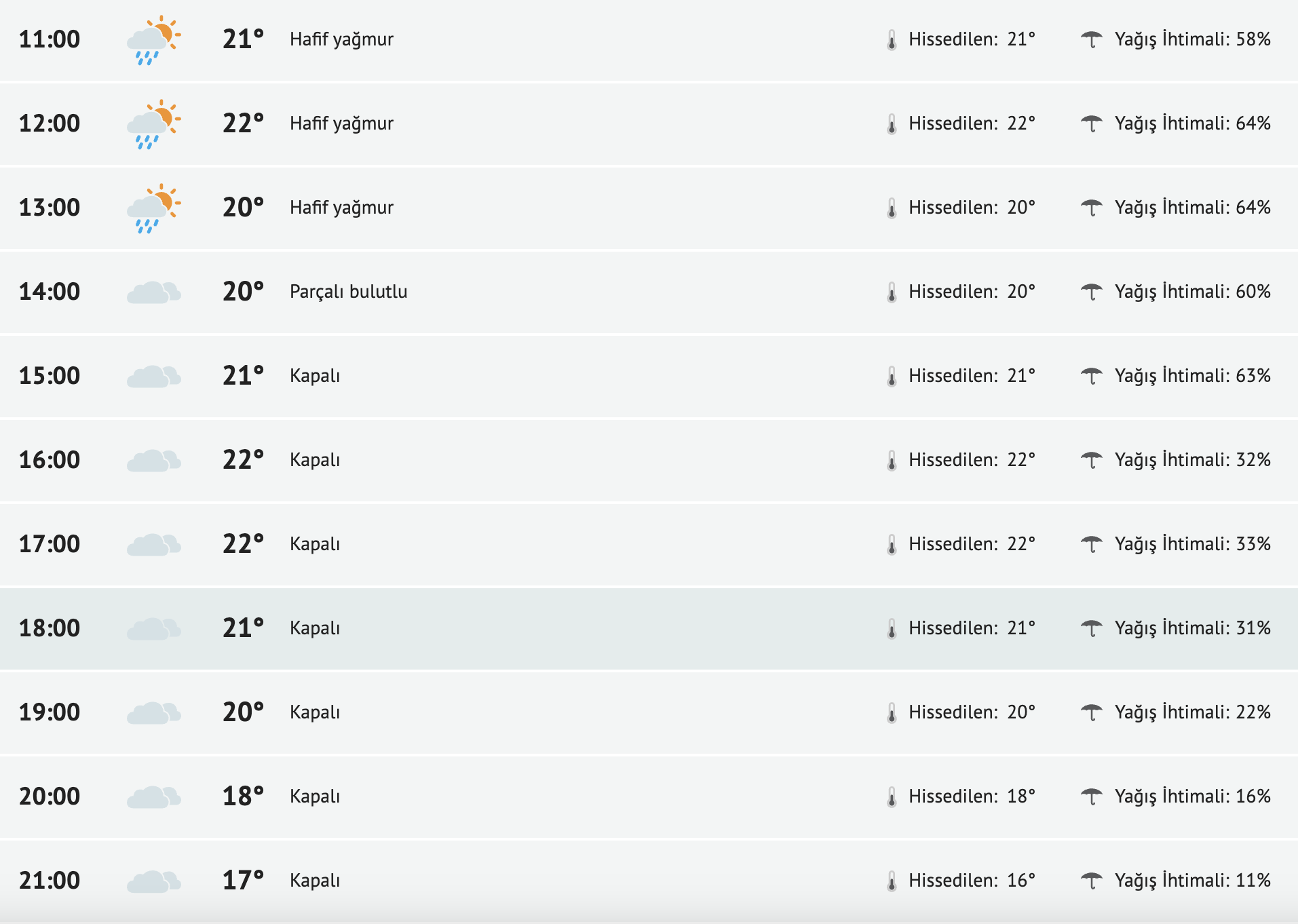This screenshot has width=1298, height=924.
Task: Click the overcast cloud icon at 16:00
Action: click(153, 461)
